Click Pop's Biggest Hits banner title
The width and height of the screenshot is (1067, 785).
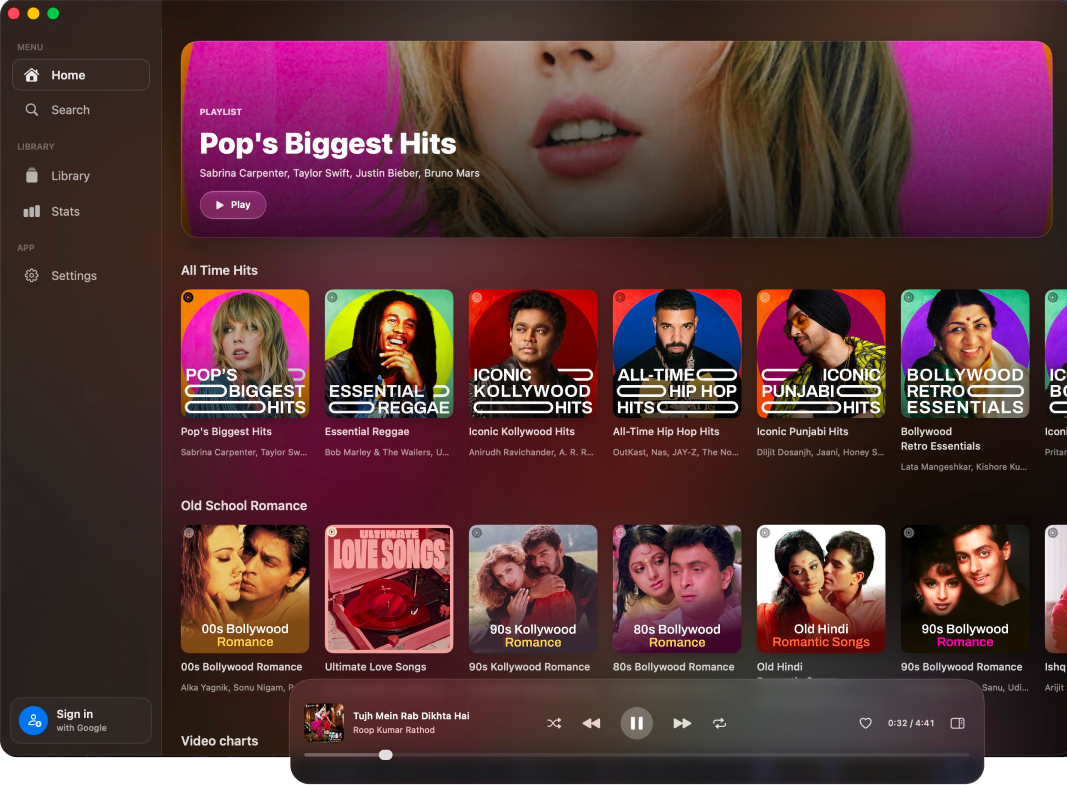pos(328,144)
